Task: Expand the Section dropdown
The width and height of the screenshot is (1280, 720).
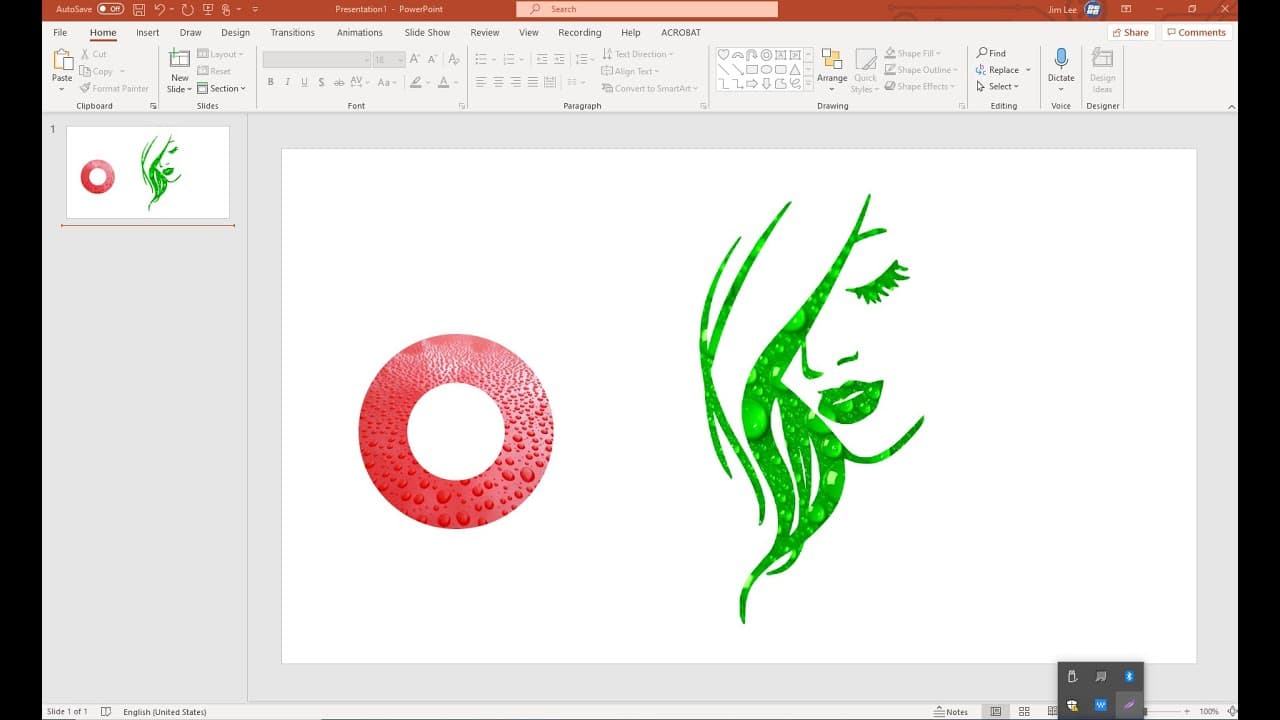Action: coord(222,88)
